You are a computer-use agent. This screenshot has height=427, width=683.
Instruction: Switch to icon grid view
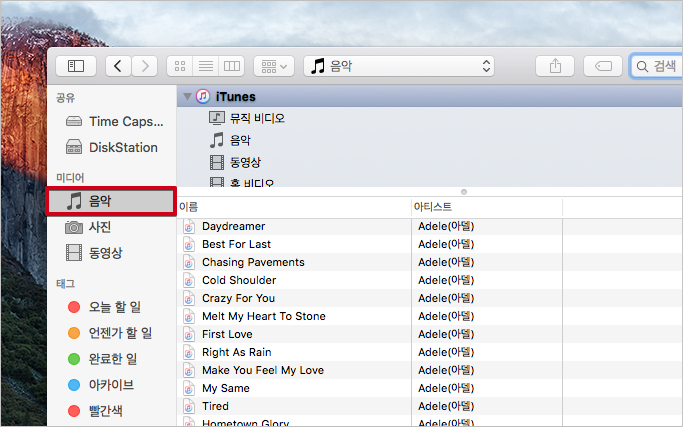click(180, 66)
